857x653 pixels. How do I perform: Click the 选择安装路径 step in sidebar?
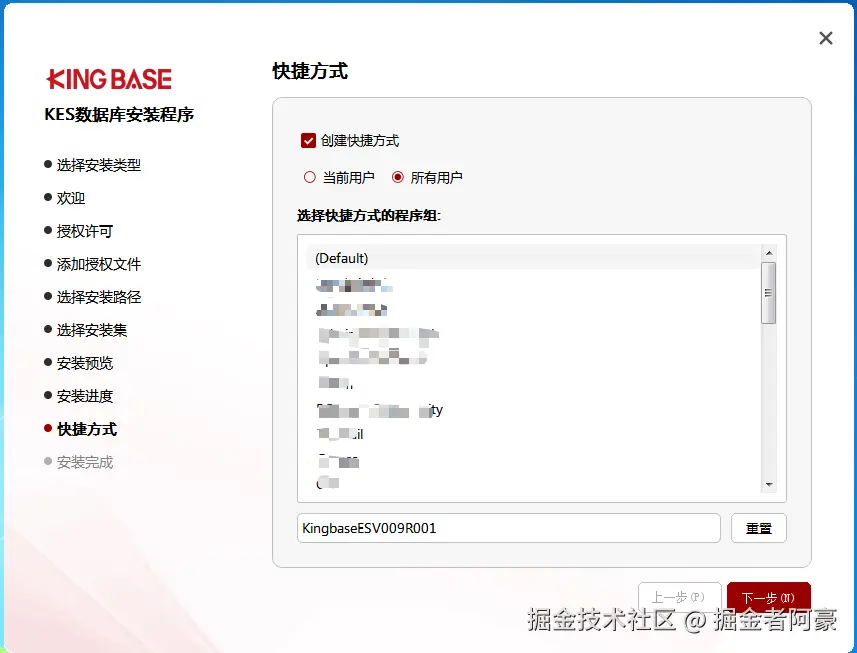click(x=93, y=297)
